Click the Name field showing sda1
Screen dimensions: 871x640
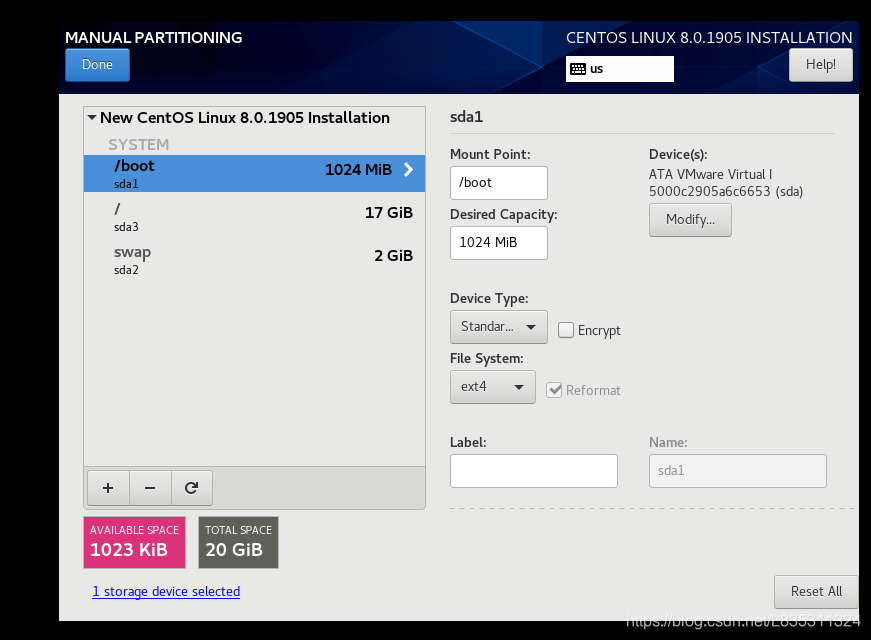pyautogui.click(x=737, y=471)
